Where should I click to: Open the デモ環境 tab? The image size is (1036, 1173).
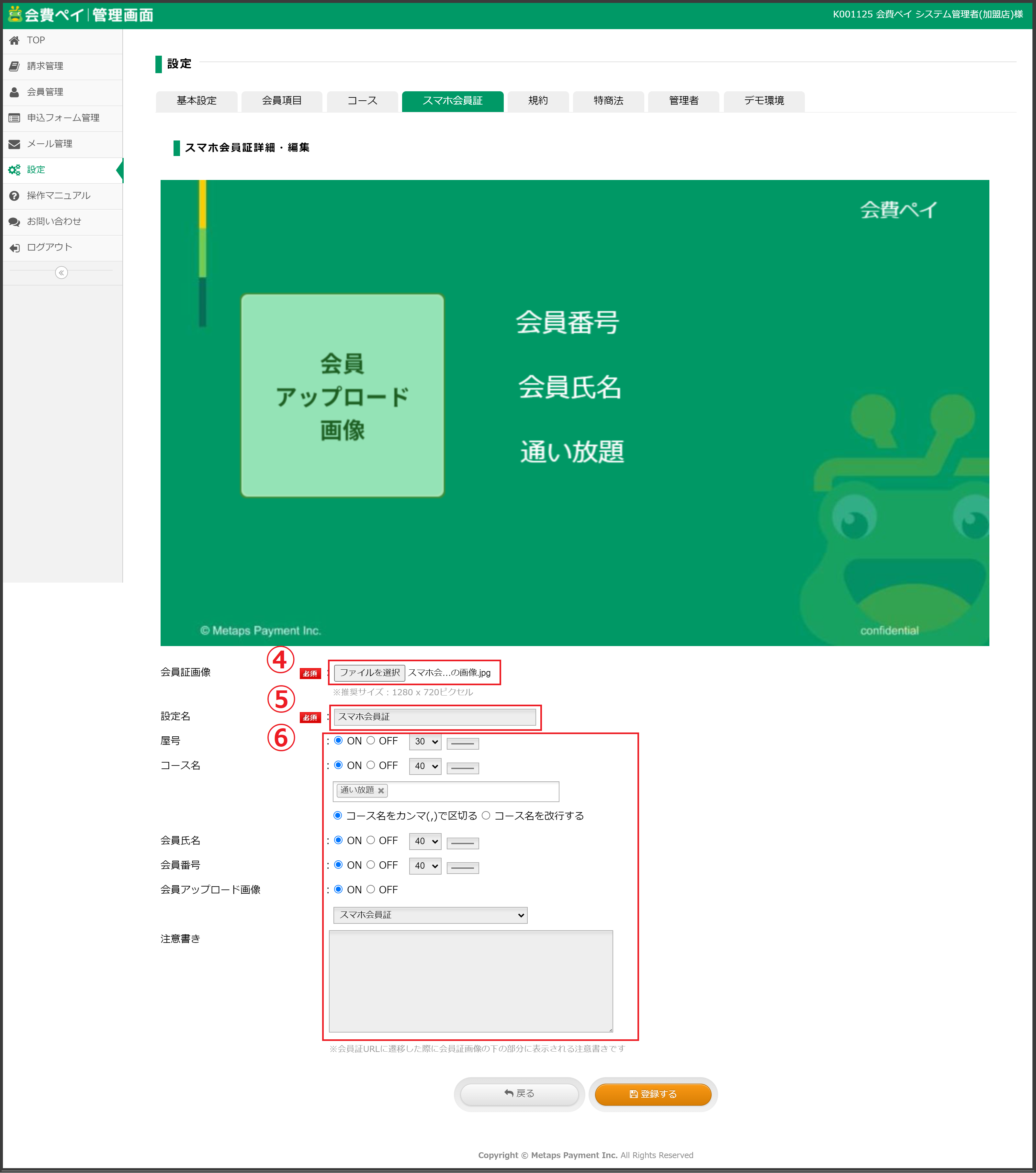pos(764,101)
